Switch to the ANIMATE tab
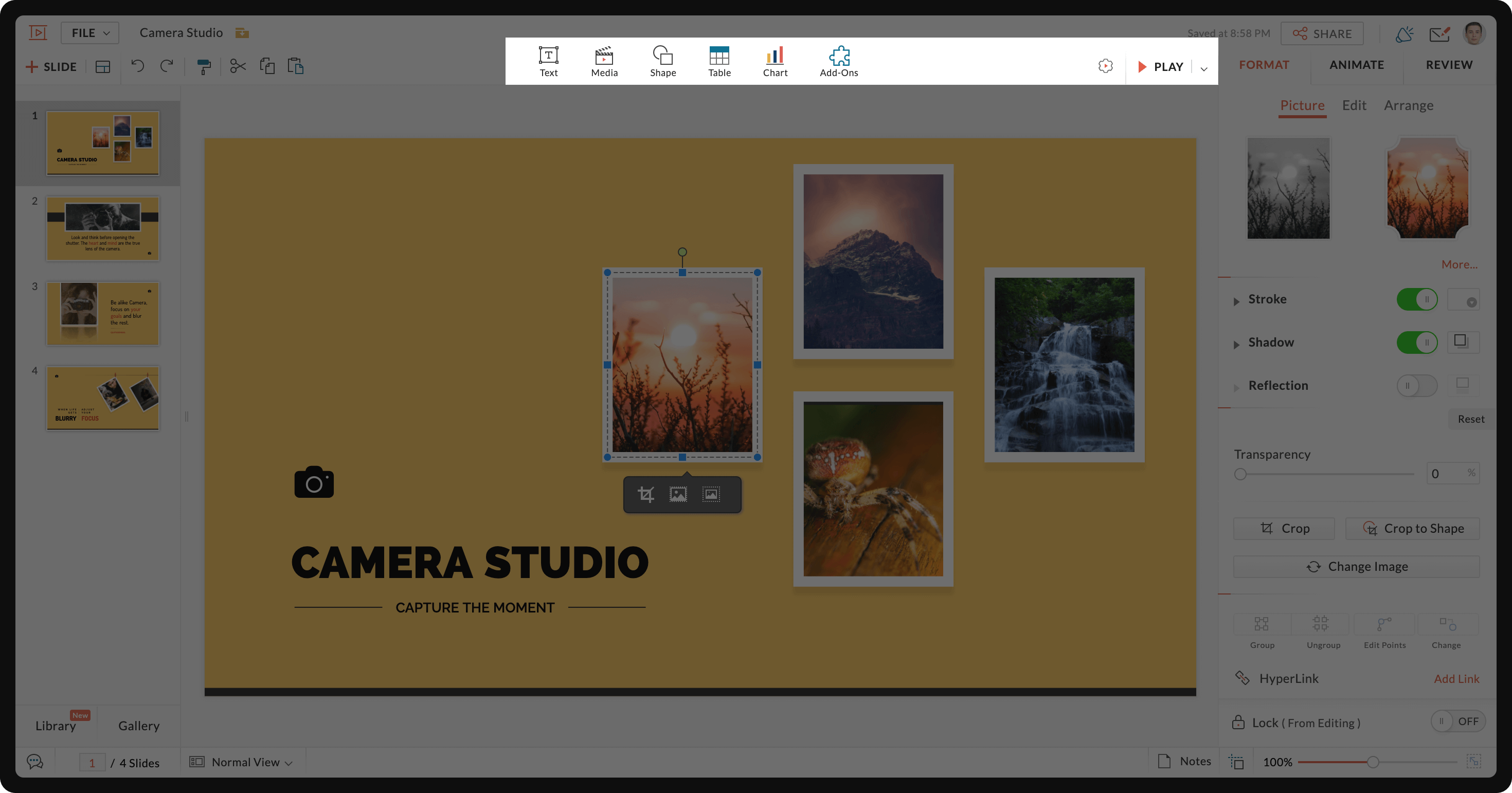Screen dimensions: 1512x793 click(x=1356, y=65)
